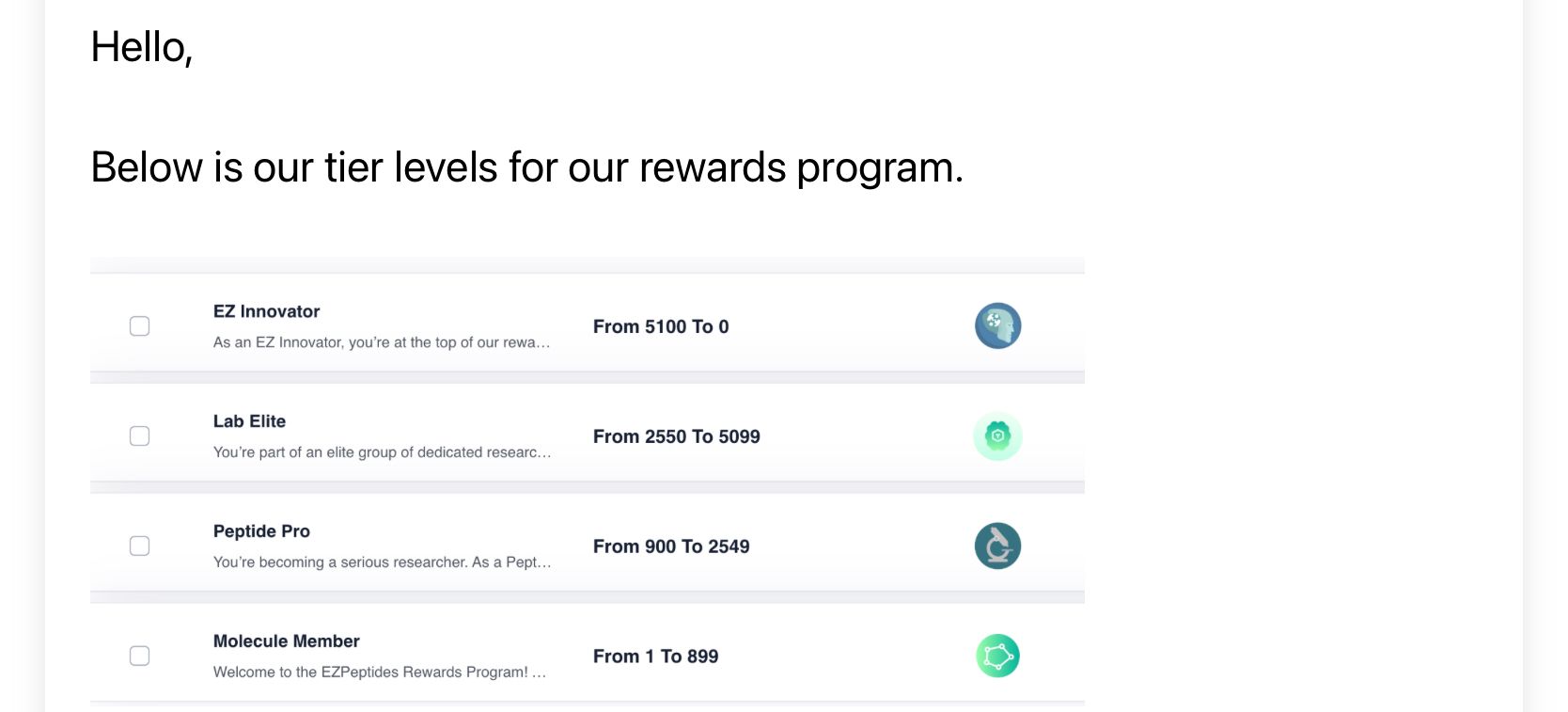The height and width of the screenshot is (712, 1568).
Task: Click the Peptide Pro microscope icon
Action: point(997,546)
